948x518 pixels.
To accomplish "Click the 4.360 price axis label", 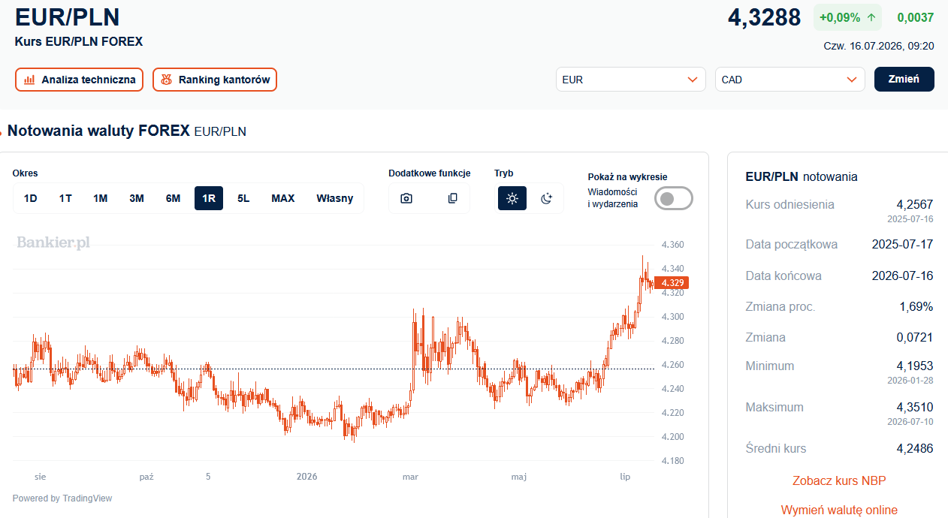I will coord(673,245).
